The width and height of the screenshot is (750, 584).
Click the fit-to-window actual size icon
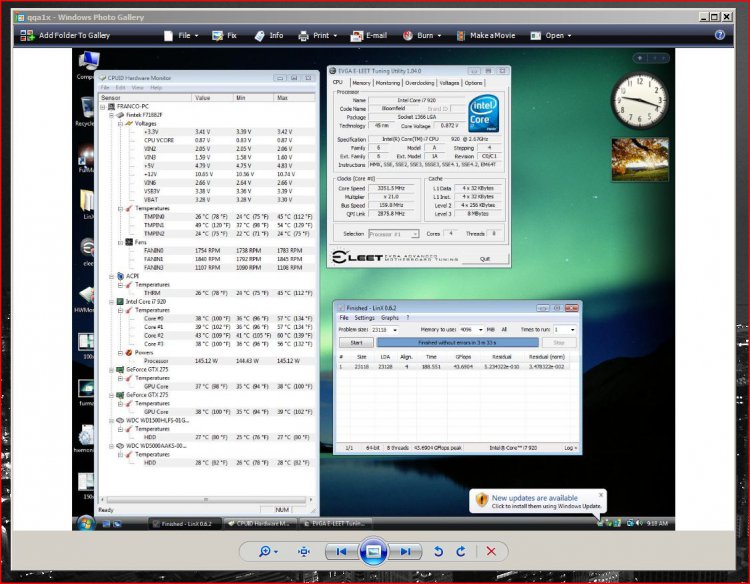(x=304, y=551)
